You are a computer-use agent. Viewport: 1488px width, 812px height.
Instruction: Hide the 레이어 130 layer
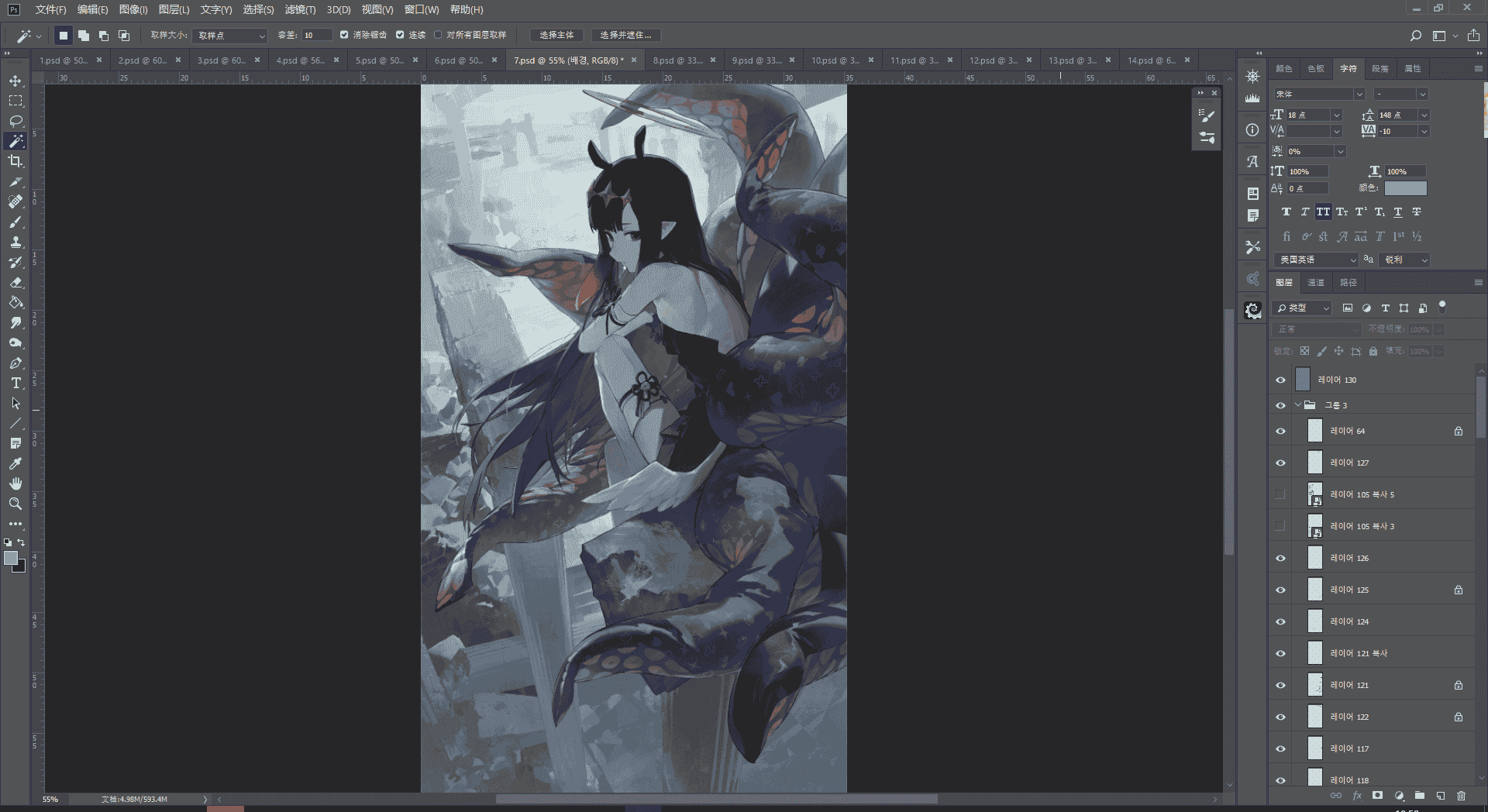[1280, 380]
